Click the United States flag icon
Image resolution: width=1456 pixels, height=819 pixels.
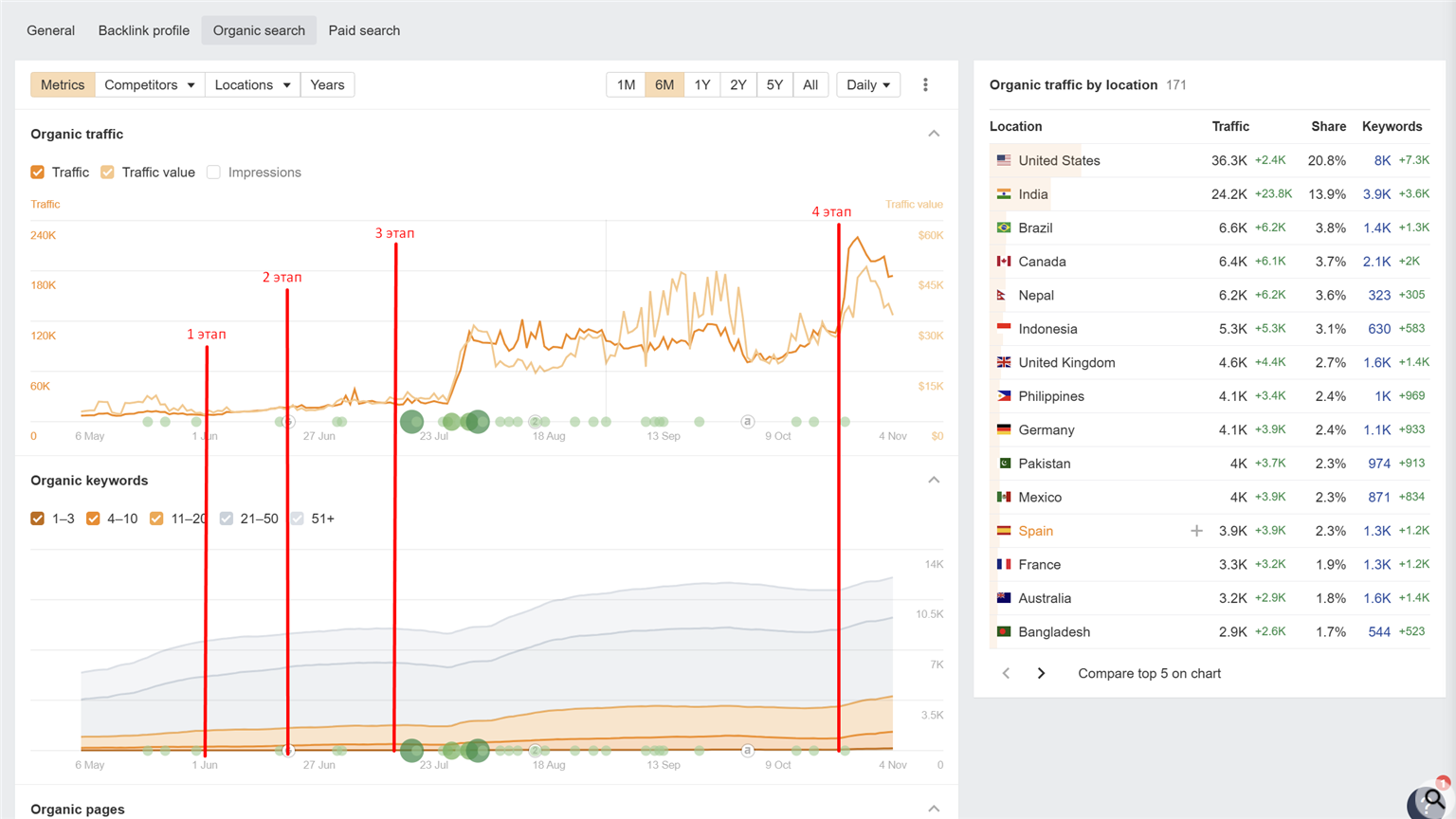pos(1004,161)
